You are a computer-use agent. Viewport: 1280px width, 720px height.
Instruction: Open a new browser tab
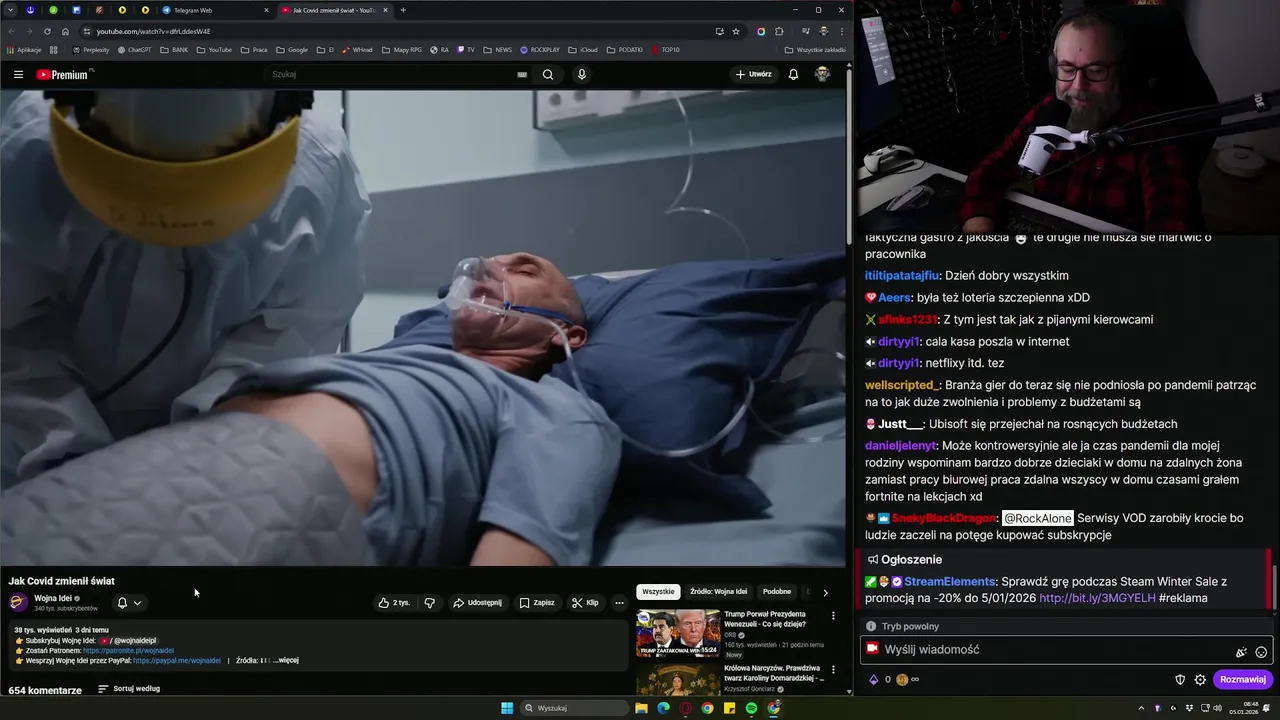(403, 10)
